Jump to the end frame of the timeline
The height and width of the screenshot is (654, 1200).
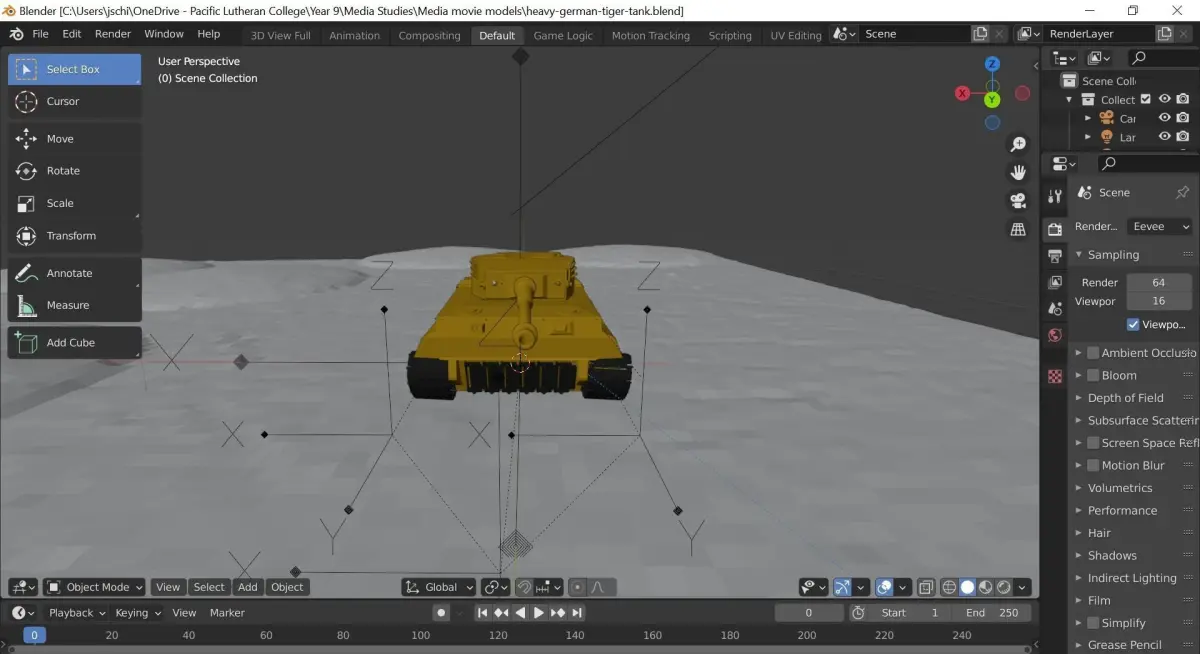point(578,613)
